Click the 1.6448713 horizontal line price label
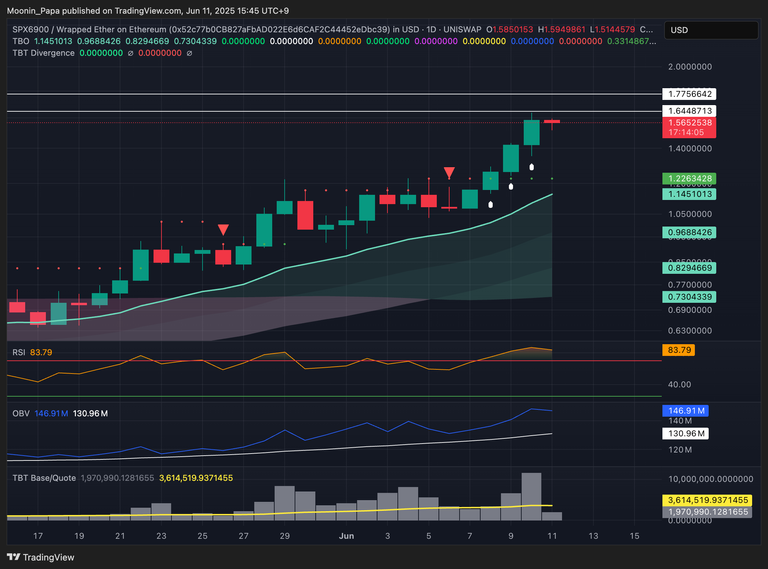The height and width of the screenshot is (569, 768). coord(689,111)
